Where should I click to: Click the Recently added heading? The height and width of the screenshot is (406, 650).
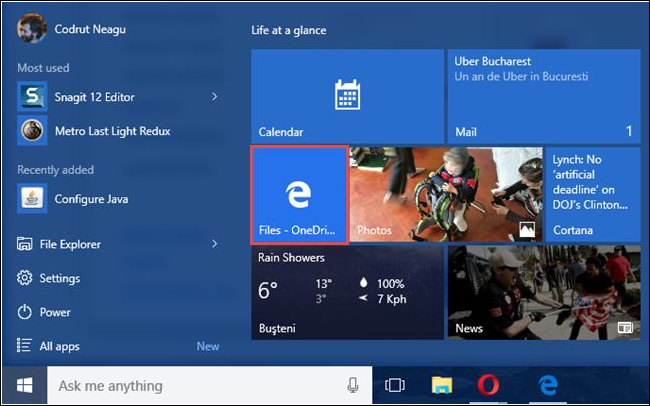[56, 170]
